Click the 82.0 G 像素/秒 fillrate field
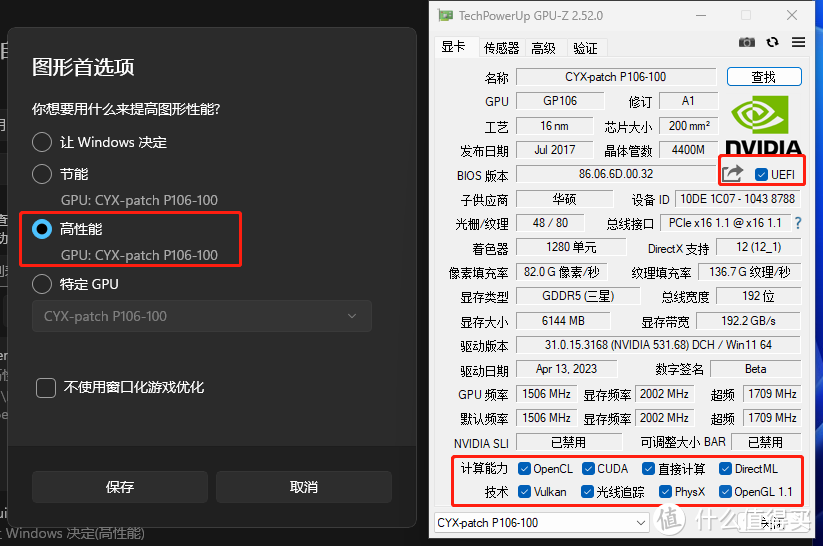The width and height of the screenshot is (823, 546). pyautogui.click(x=562, y=272)
